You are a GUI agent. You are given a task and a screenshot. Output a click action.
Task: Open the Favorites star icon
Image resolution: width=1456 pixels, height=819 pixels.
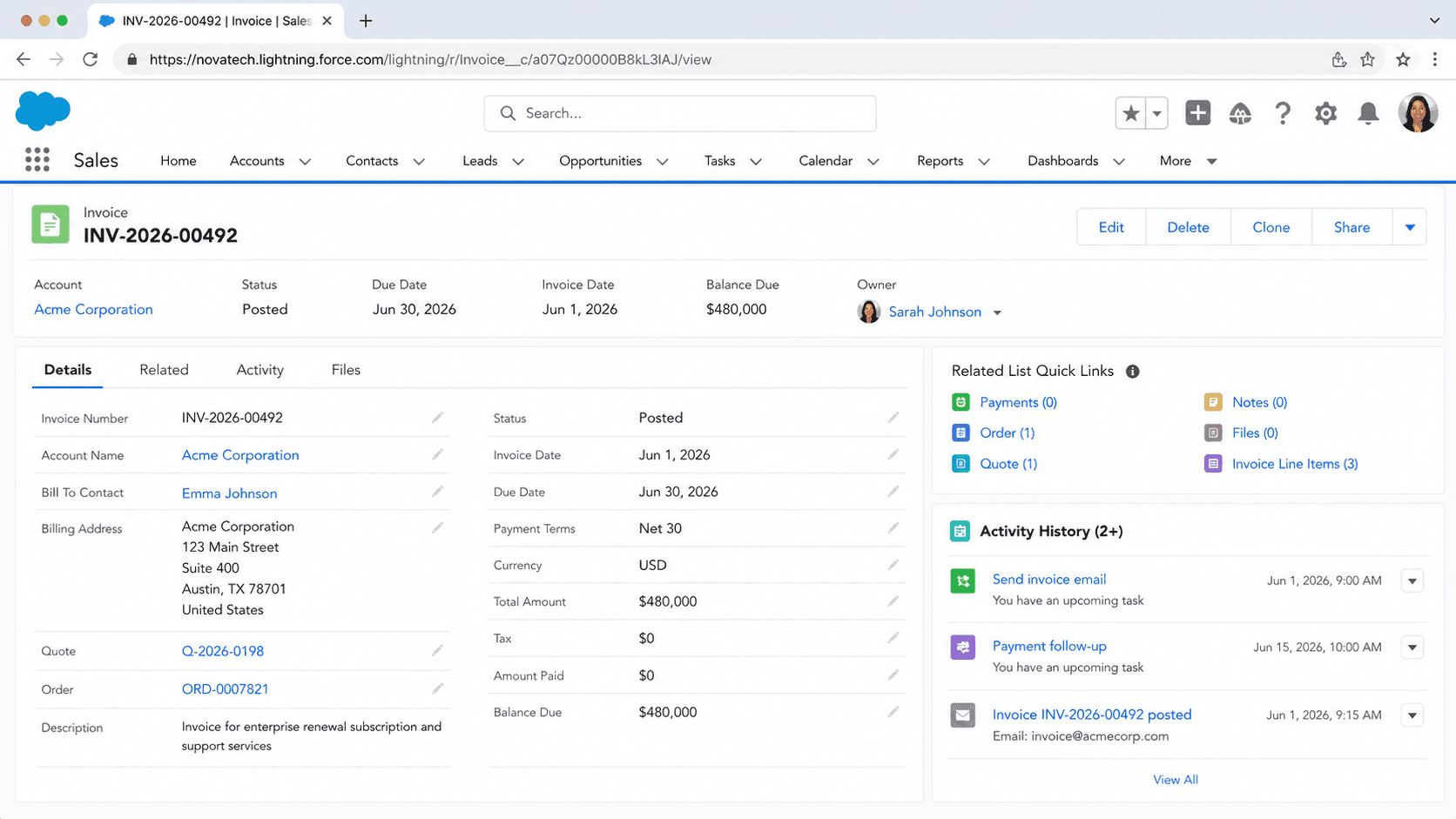tap(1131, 113)
